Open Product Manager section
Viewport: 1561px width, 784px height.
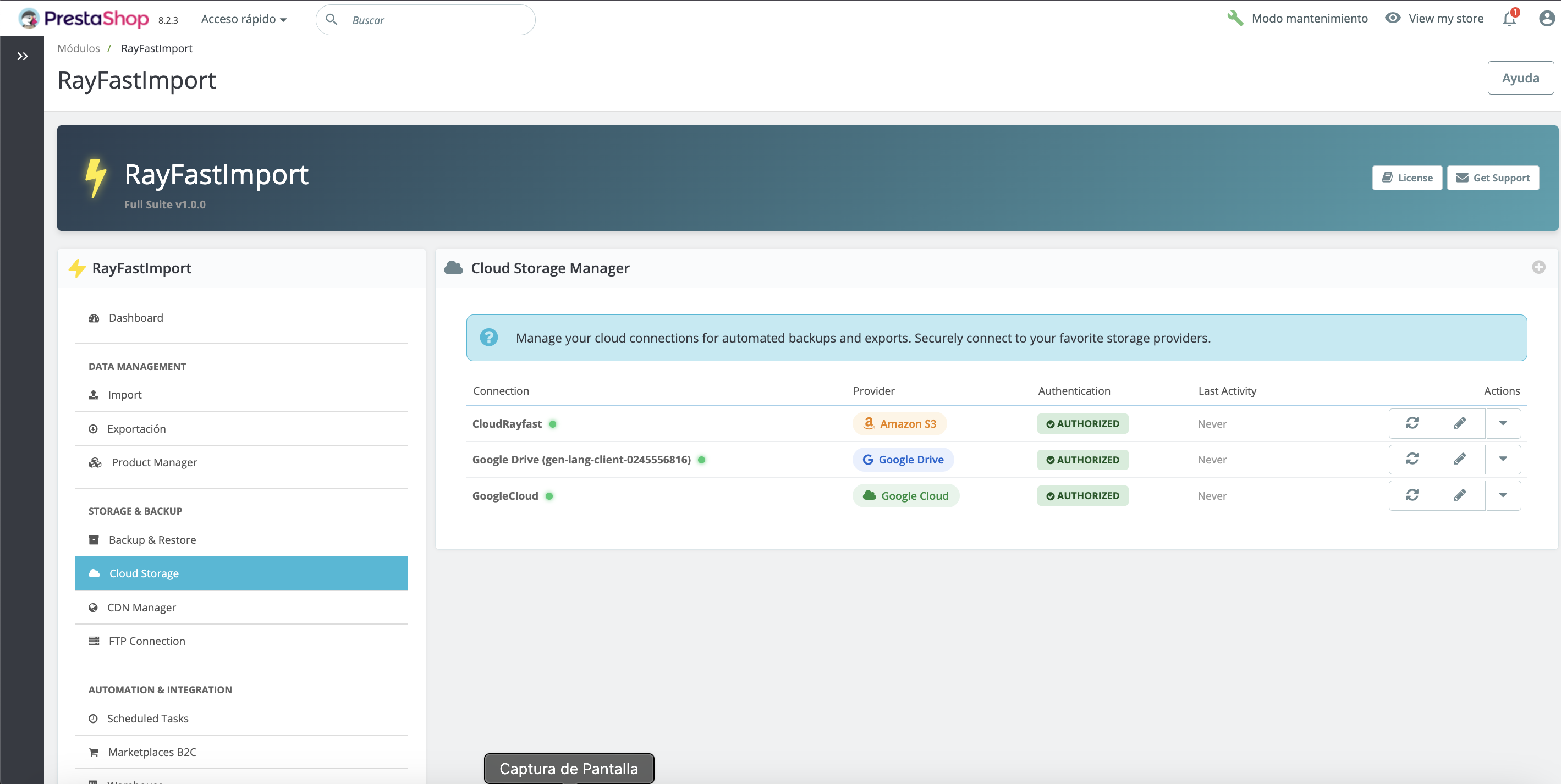[153, 462]
